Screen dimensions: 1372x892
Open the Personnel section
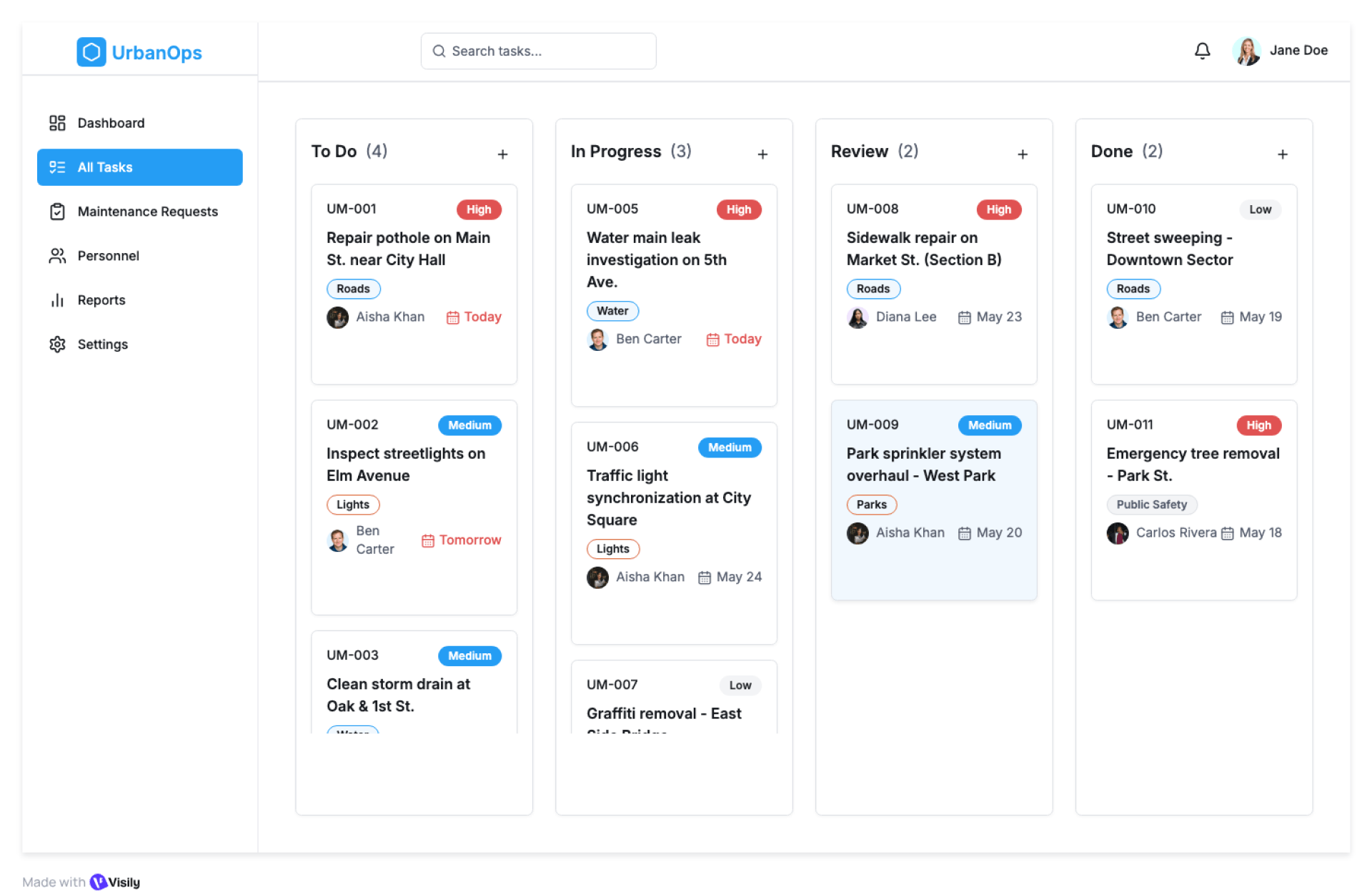click(x=108, y=256)
